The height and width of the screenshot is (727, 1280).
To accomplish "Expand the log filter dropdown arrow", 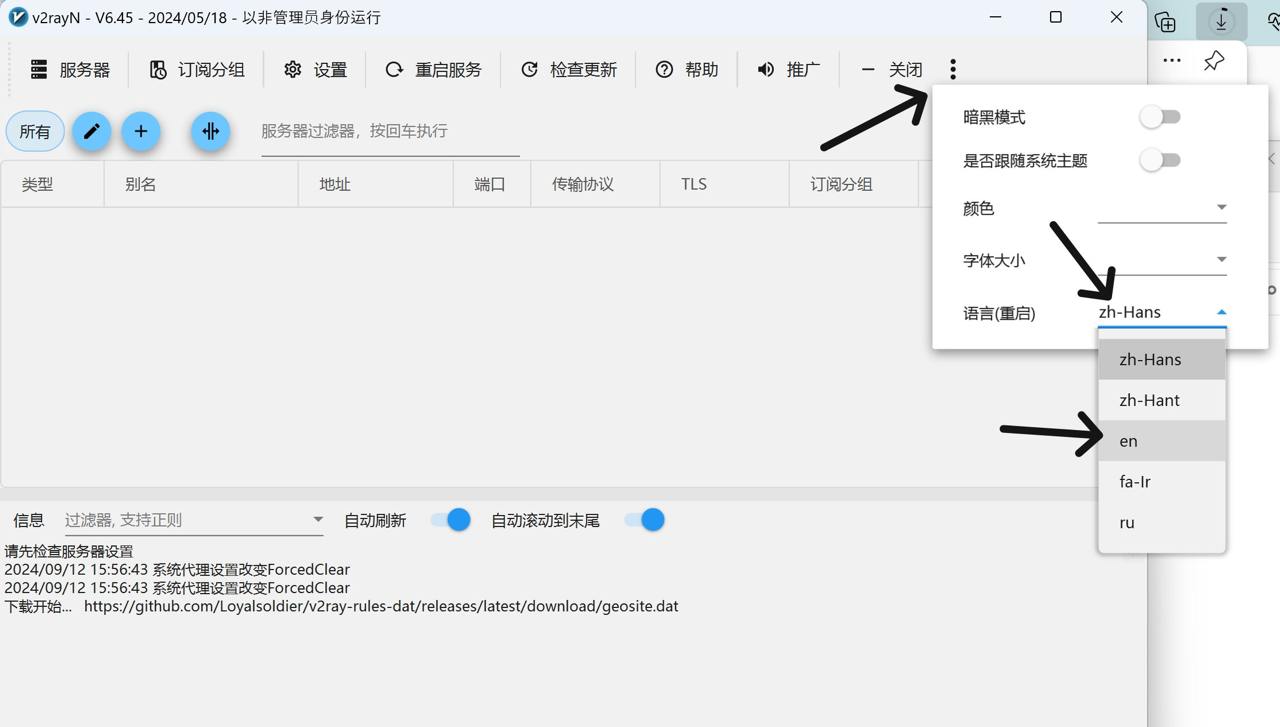I will click(x=318, y=520).
